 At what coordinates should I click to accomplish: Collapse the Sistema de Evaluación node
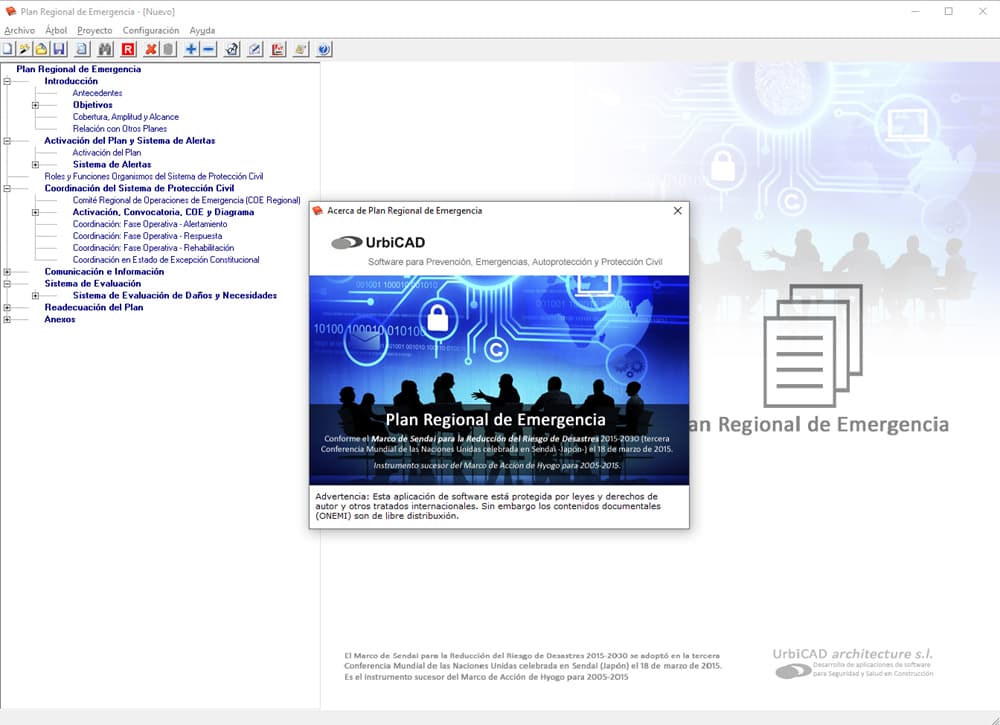pos(7,284)
